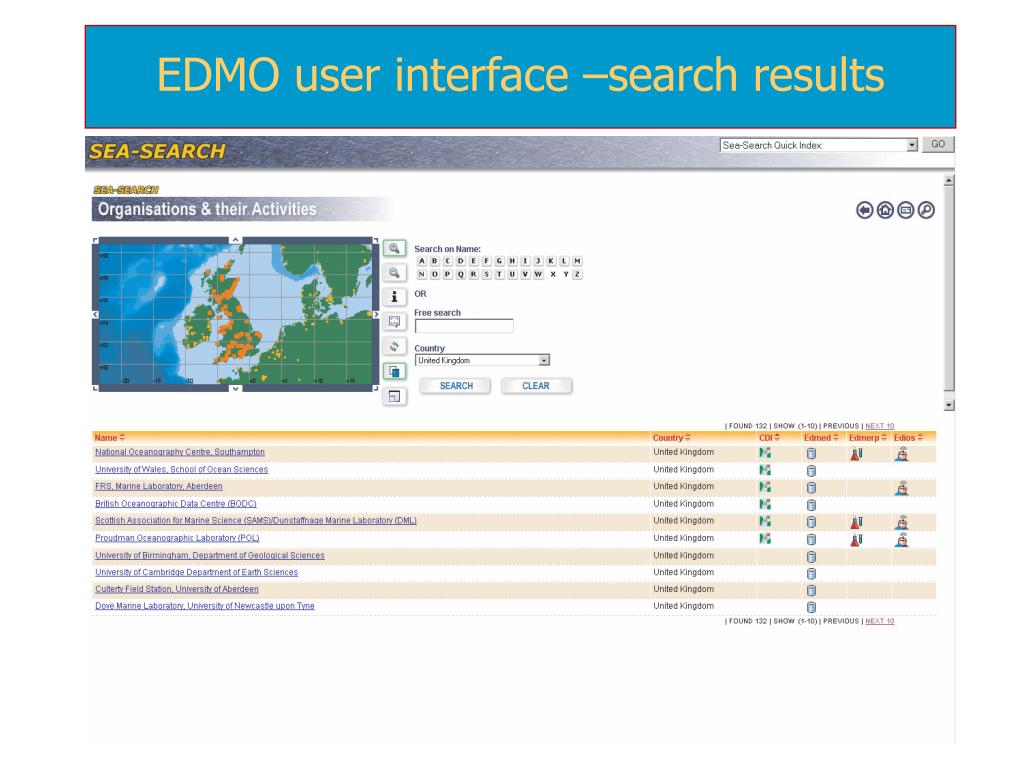Click scrollbar up arrow of the page
1024x768 pixels.
point(949,180)
